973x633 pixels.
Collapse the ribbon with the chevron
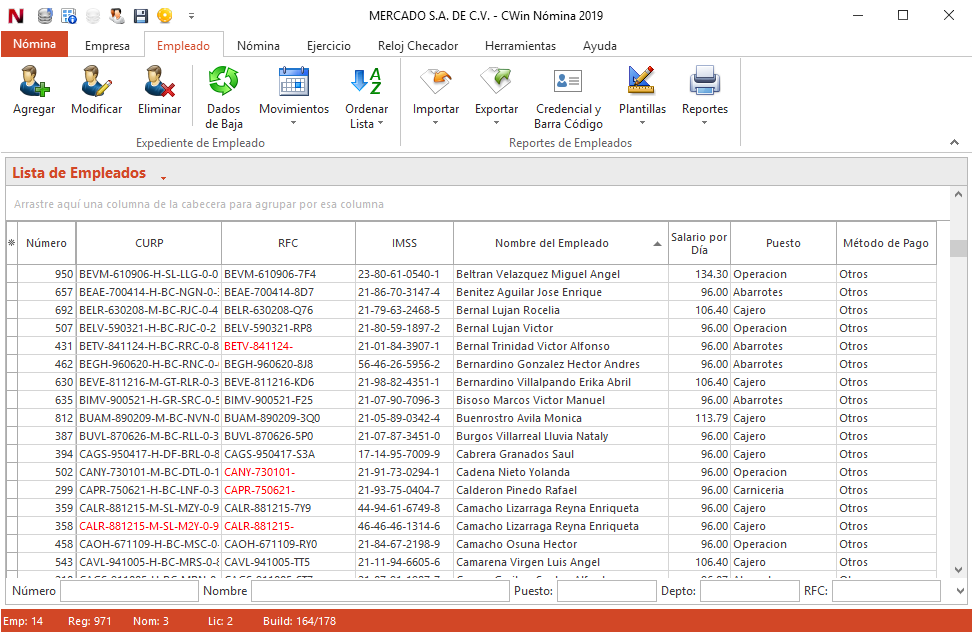click(x=954, y=143)
